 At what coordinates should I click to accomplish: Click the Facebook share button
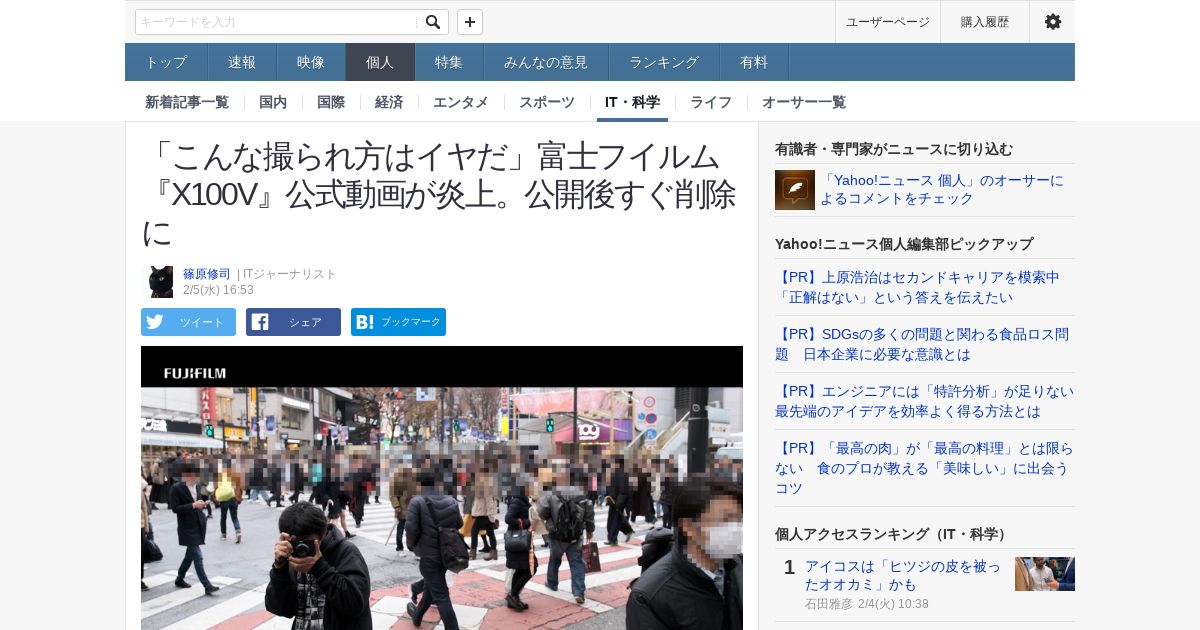[293, 322]
